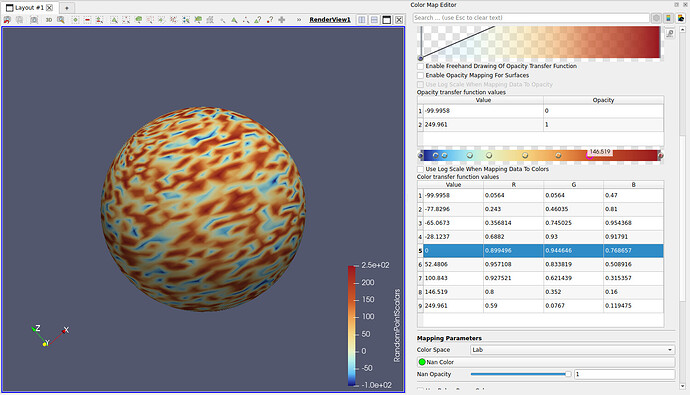The image size is (690, 395).
Task: Click the toggle selection icon after minus
Action: coord(99,20)
